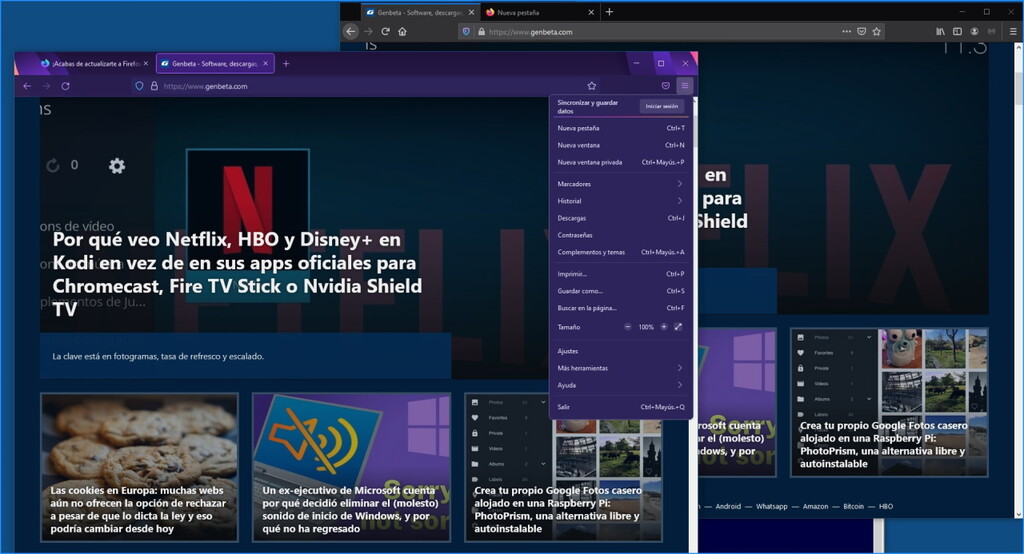Bookmark page with the star in the purple window
The width and height of the screenshot is (1024, 554).
[x=592, y=86]
